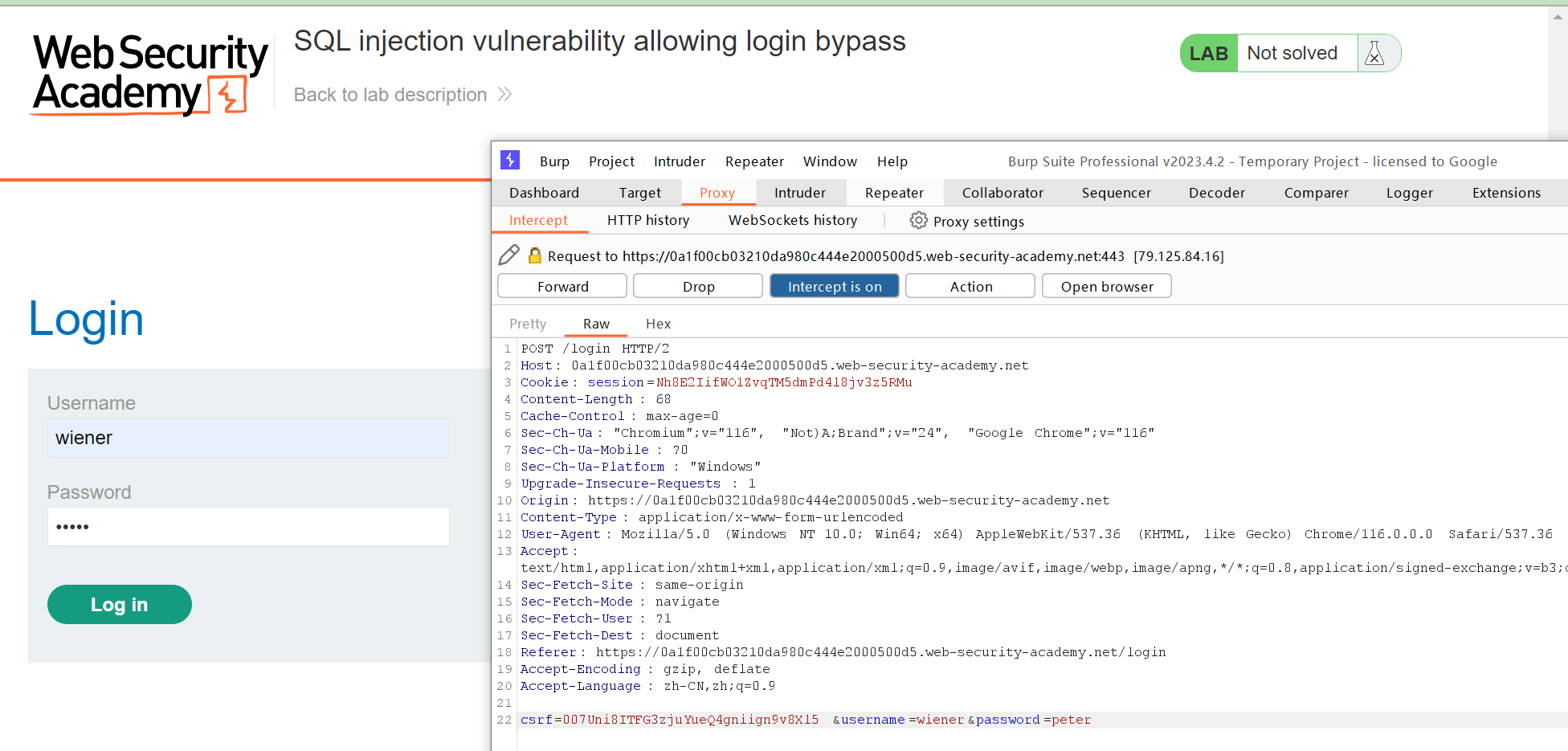Image resolution: width=1568 pixels, height=751 pixels.
Task: Click the Web Security Academy logo
Action: tap(149, 74)
